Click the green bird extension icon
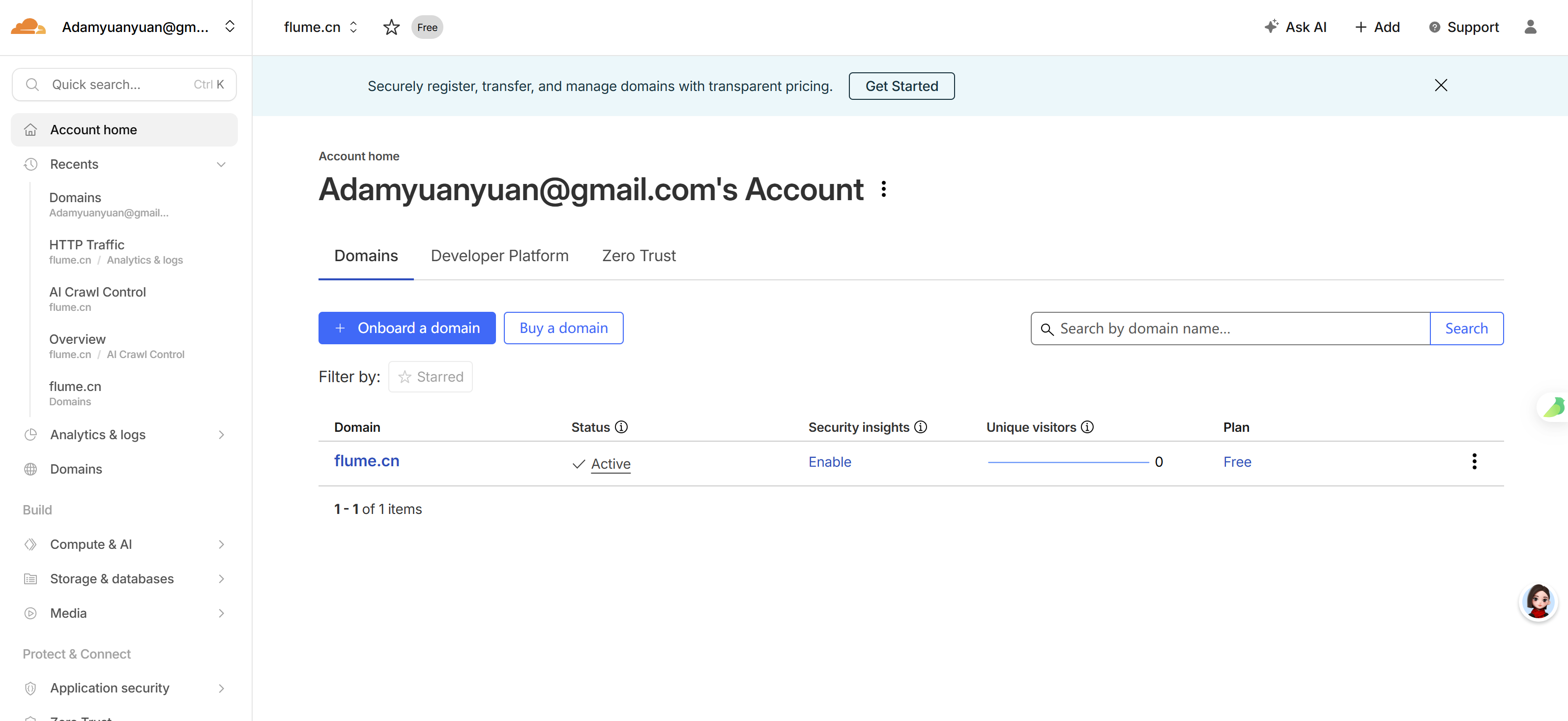The height and width of the screenshot is (721, 1568). (x=1554, y=407)
